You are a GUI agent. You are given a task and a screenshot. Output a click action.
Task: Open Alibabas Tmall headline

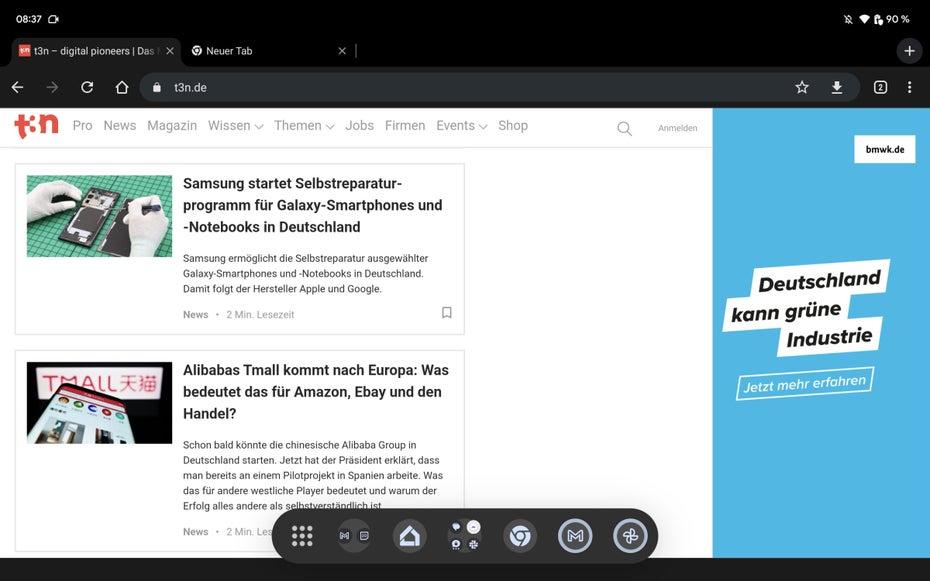click(316, 392)
